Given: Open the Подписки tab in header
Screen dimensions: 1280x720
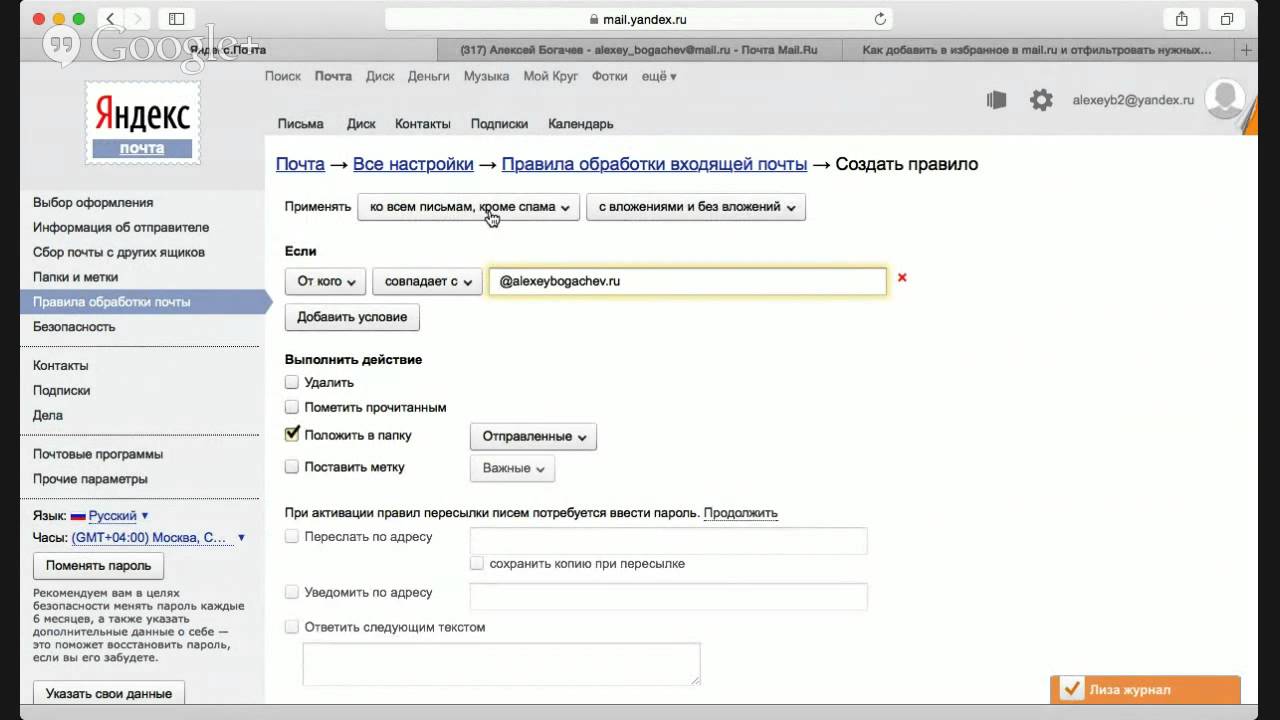Looking at the screenshot, I should [499, 124].
